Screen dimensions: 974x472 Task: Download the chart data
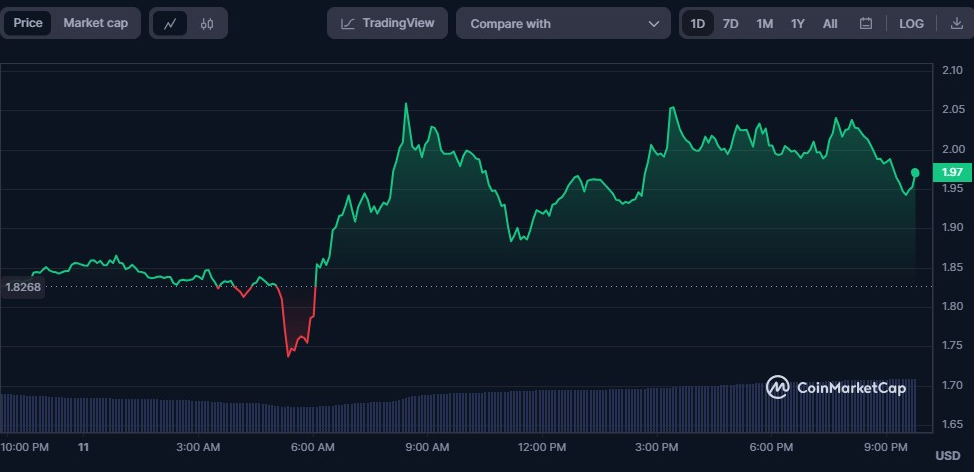[x=956, y=23]
